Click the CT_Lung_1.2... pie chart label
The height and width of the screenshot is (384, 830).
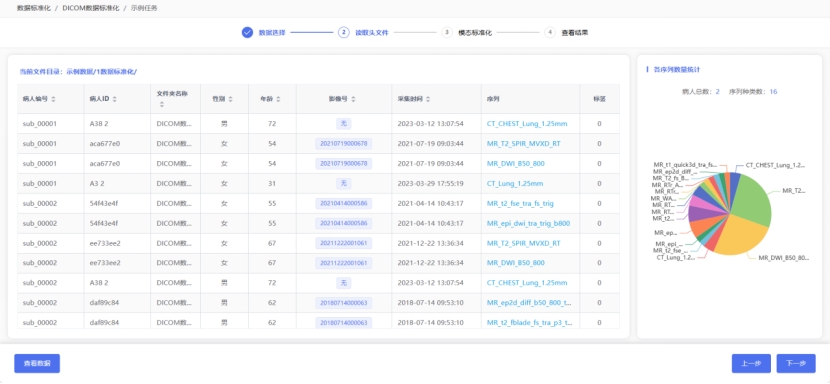(676, 258)
